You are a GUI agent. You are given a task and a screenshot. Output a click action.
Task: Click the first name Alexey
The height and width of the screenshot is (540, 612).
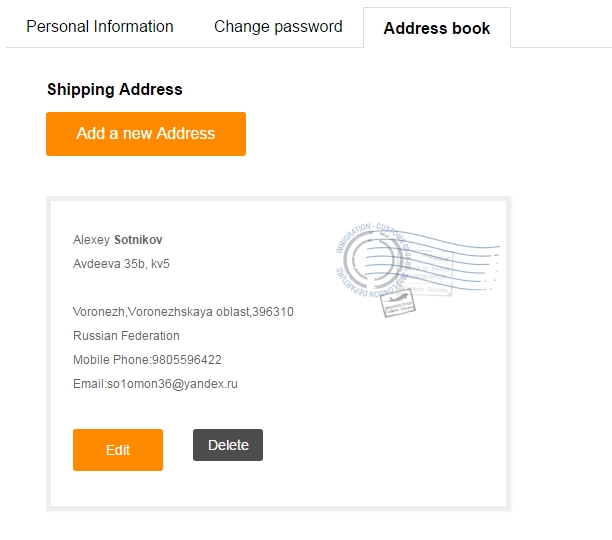click(92, 240)
